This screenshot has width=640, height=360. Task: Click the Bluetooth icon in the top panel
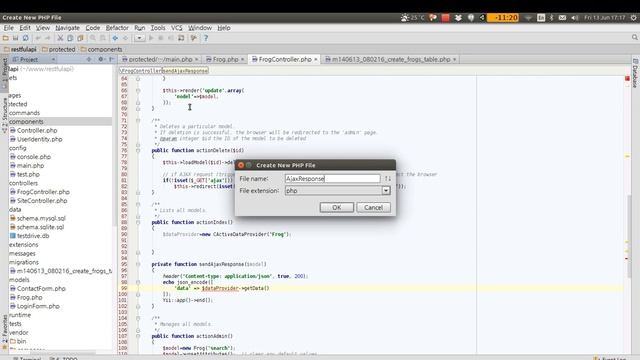(551, 18)
